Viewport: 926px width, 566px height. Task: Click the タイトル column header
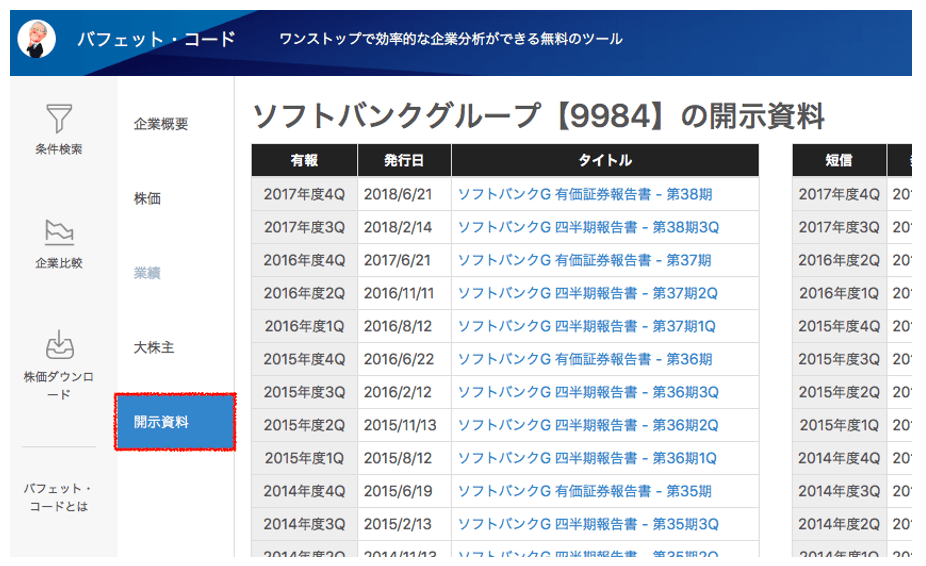tap(604, 160)
